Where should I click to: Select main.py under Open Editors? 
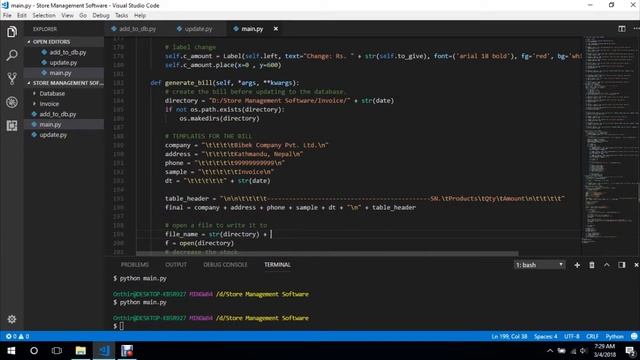[x=64, y=73]
